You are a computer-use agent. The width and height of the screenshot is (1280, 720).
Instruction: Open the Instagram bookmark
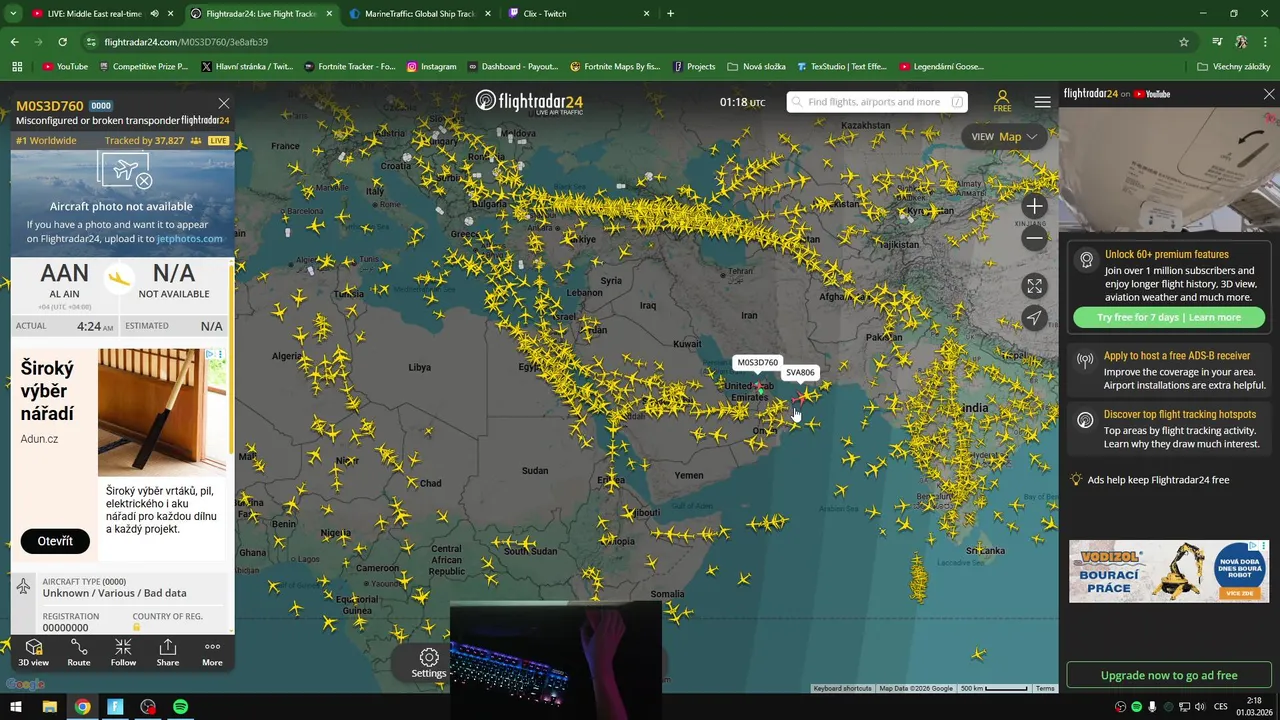[x=431, y=67]
